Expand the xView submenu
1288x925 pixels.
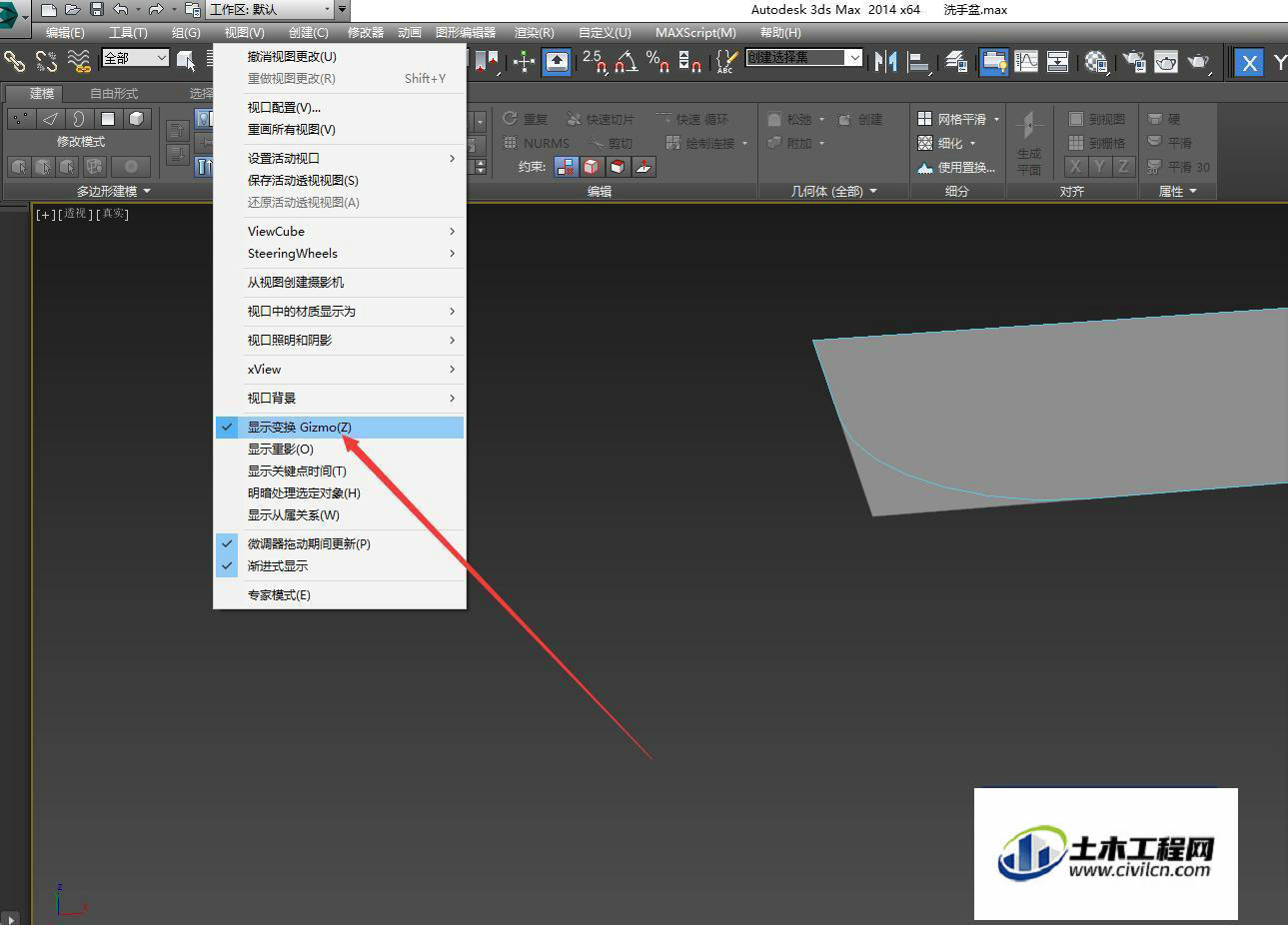pos(340,369)
